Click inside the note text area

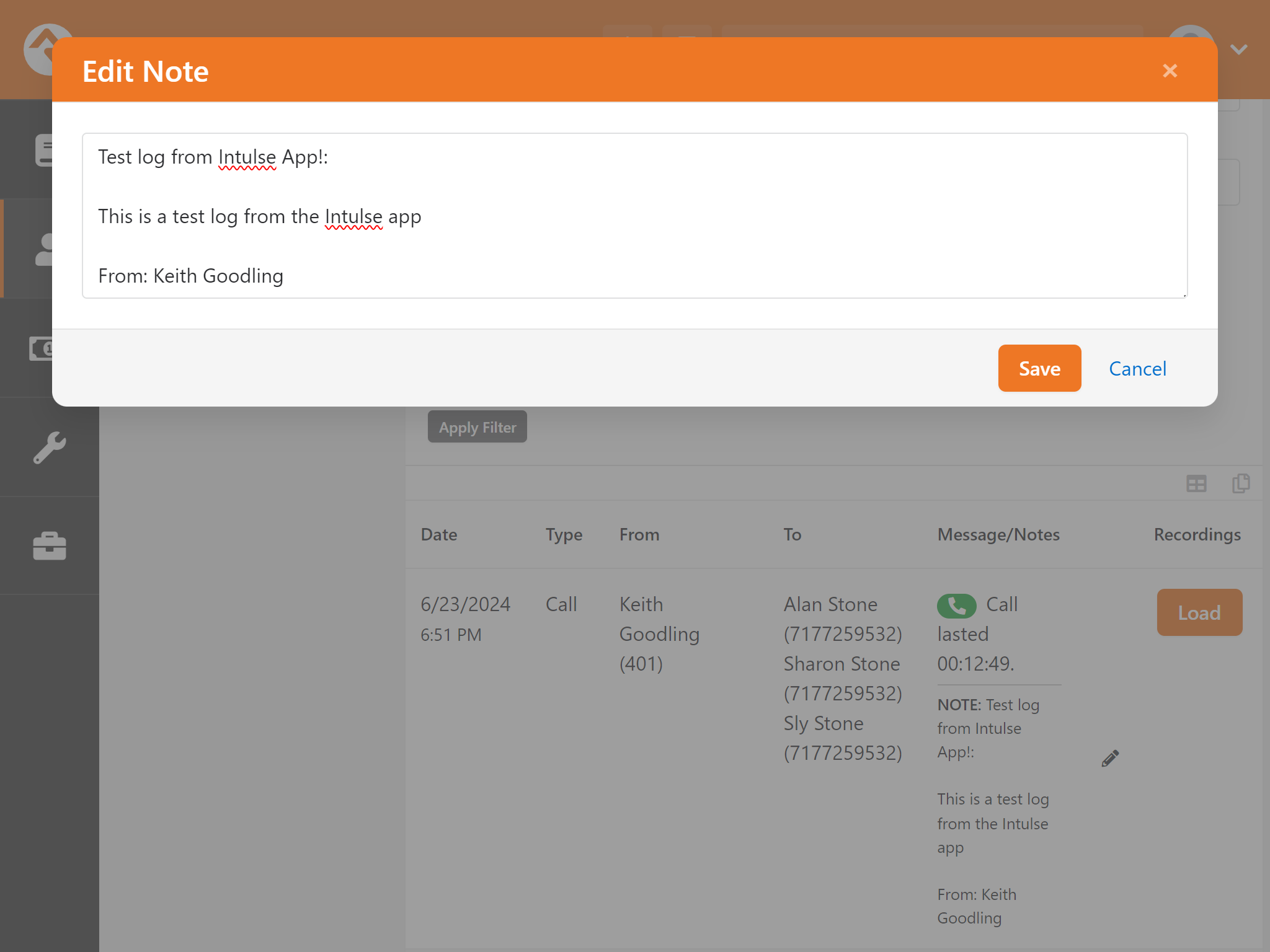pyautogui.click(x=634, y=216)
